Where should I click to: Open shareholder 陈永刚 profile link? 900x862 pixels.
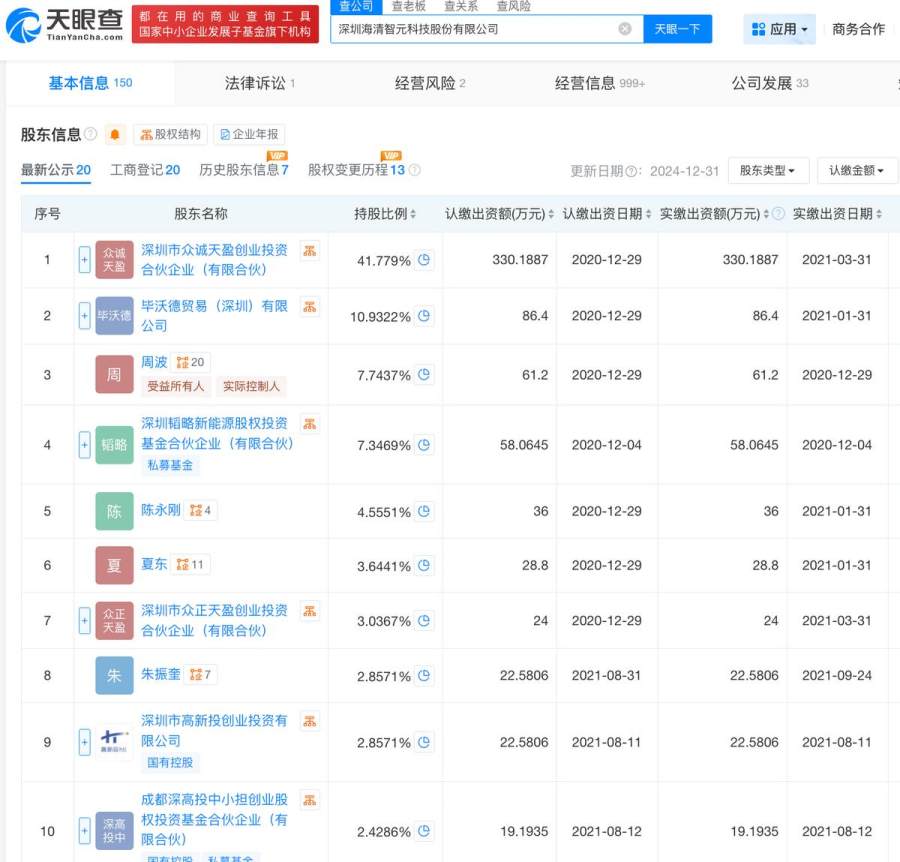(x=161, y=510)
